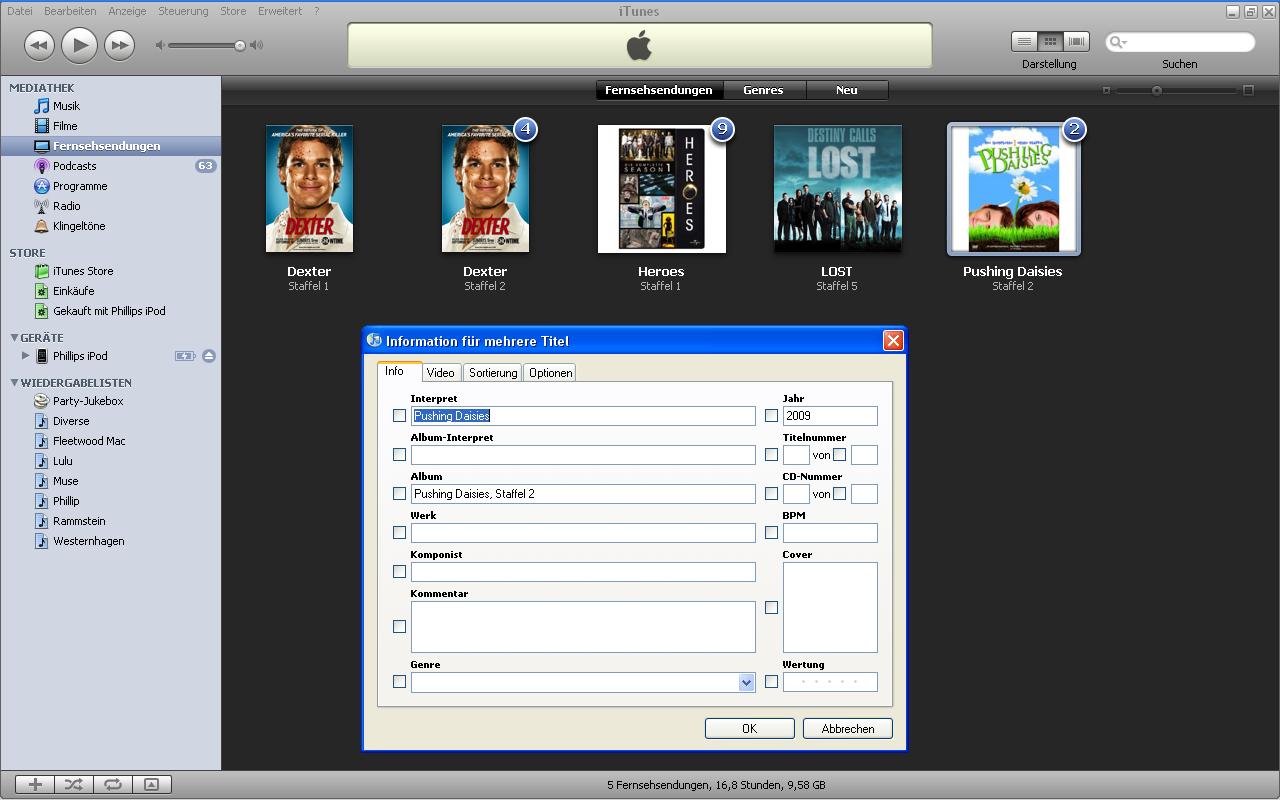The height and width of the screenshot is (800, 1280).
Task: Switch to the Sortierung tab
Action: [493, 373]
